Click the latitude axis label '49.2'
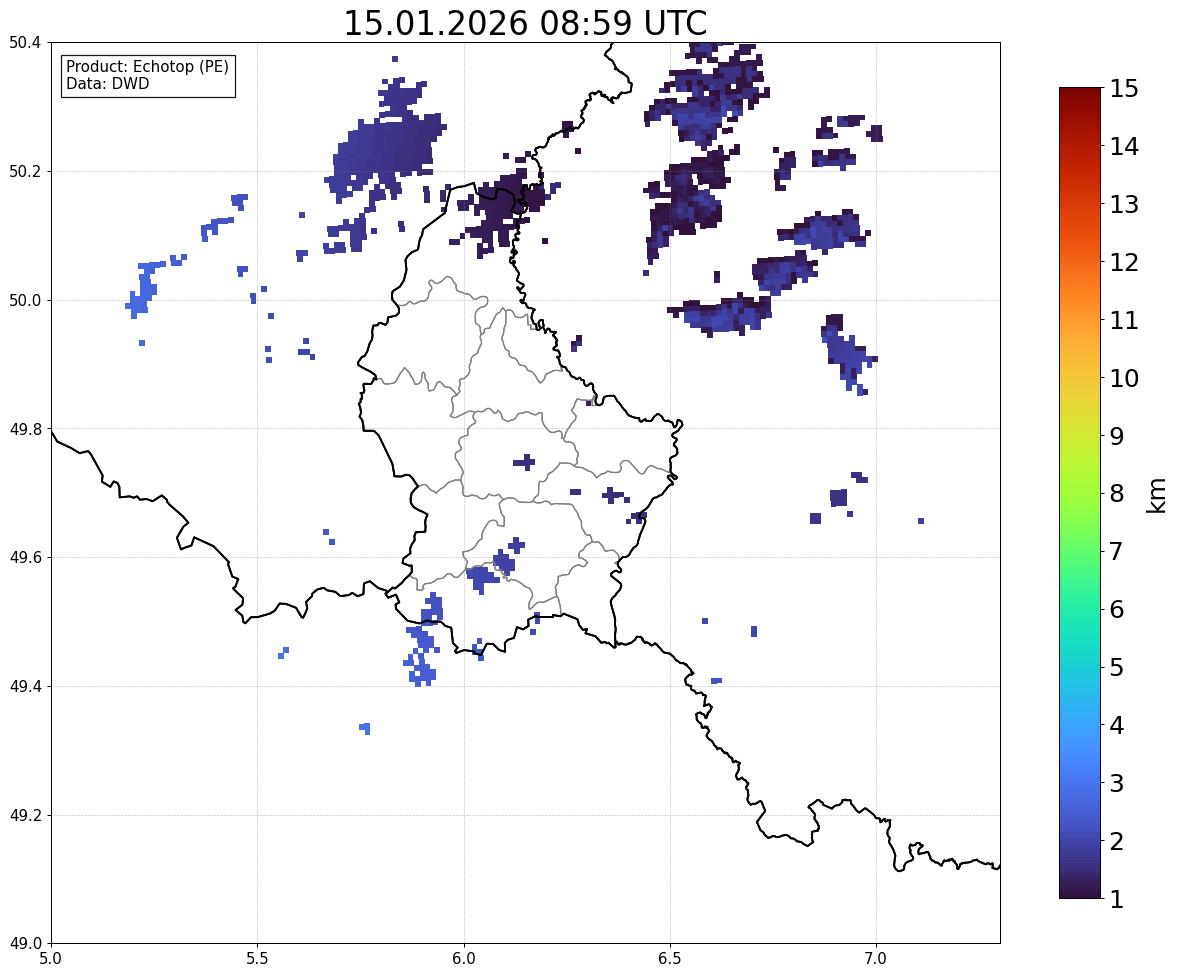Screen dimensions: 1178x976 (x=25, y=815)
